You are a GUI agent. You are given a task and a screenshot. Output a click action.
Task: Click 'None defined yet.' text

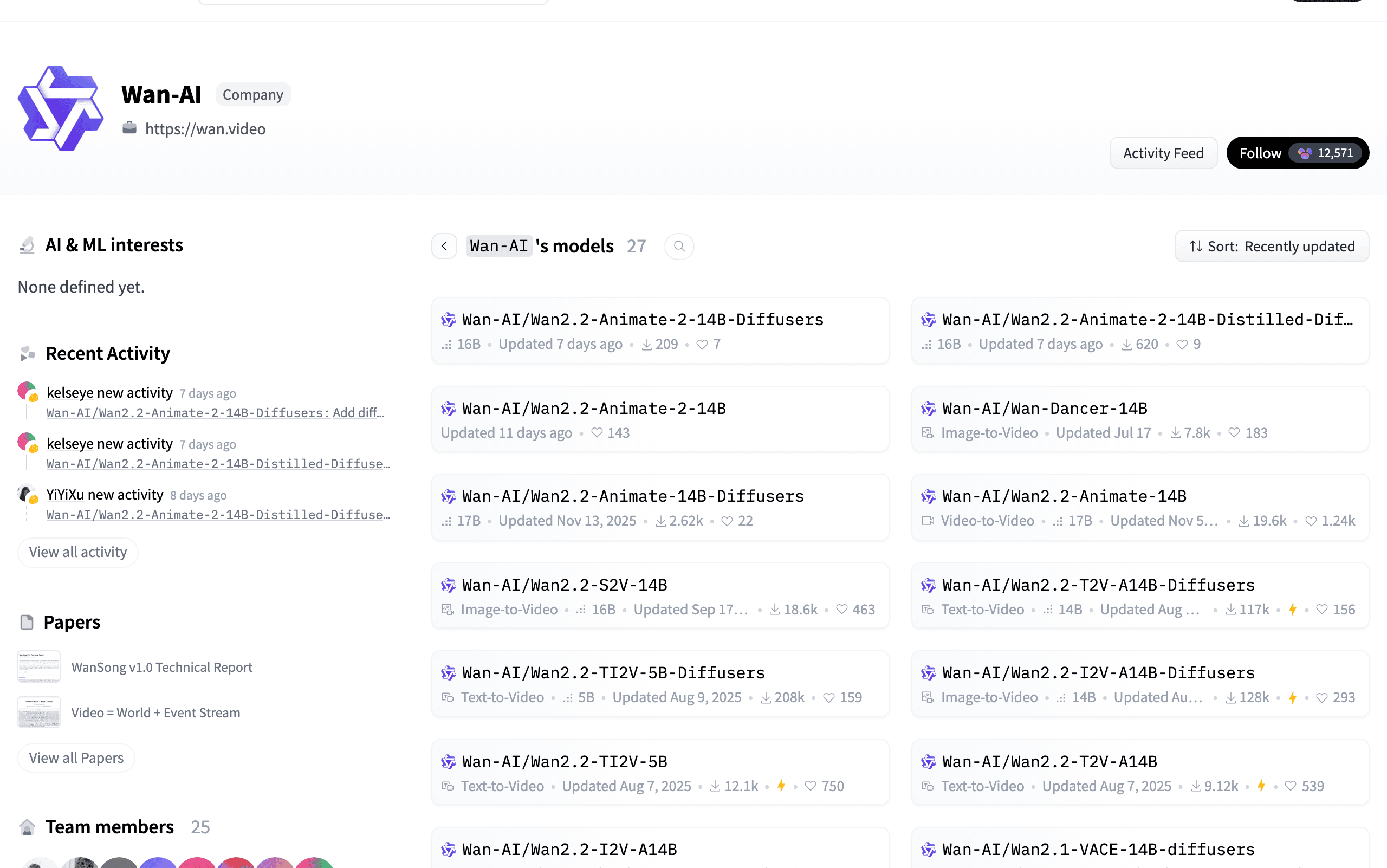click(x=81, y=287)
